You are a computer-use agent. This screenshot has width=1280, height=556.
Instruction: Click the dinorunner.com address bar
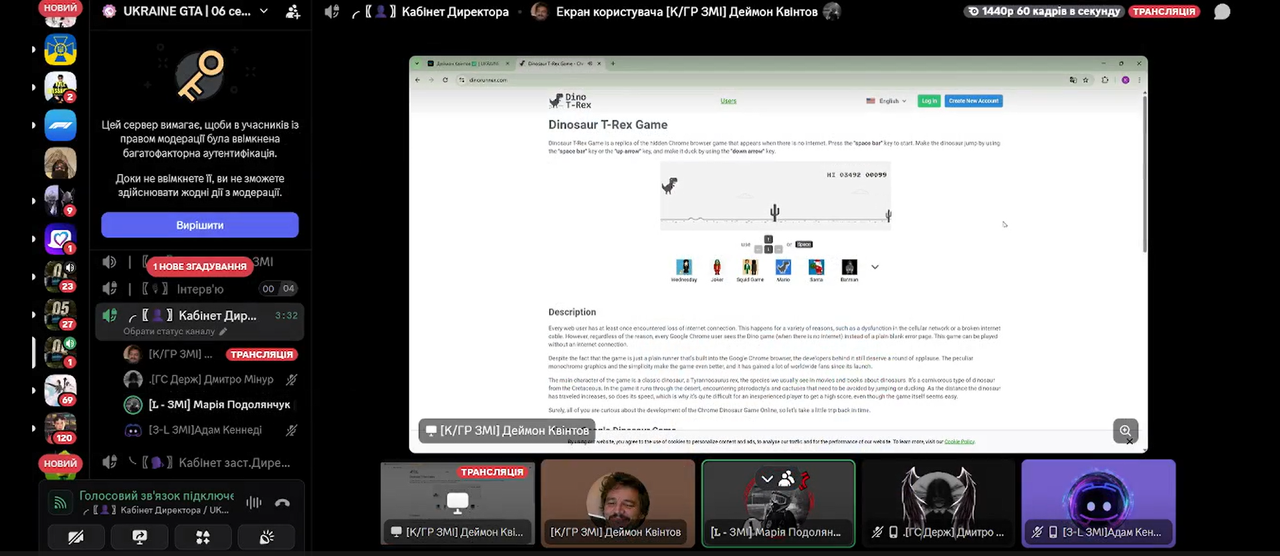(x=760, y=80)
